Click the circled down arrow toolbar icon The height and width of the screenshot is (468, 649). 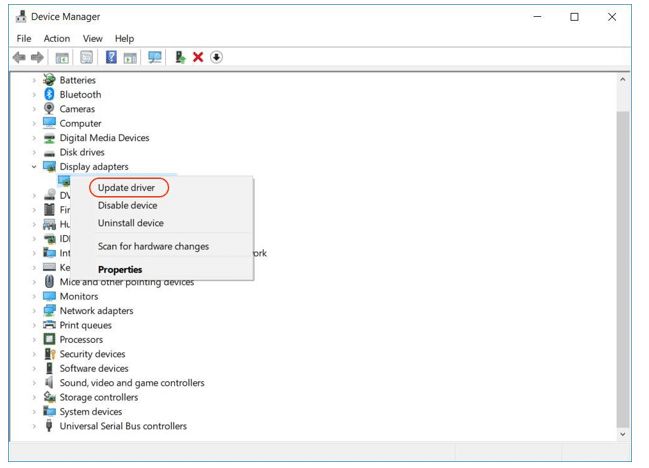pyautogui.click(x=216, y=57)
